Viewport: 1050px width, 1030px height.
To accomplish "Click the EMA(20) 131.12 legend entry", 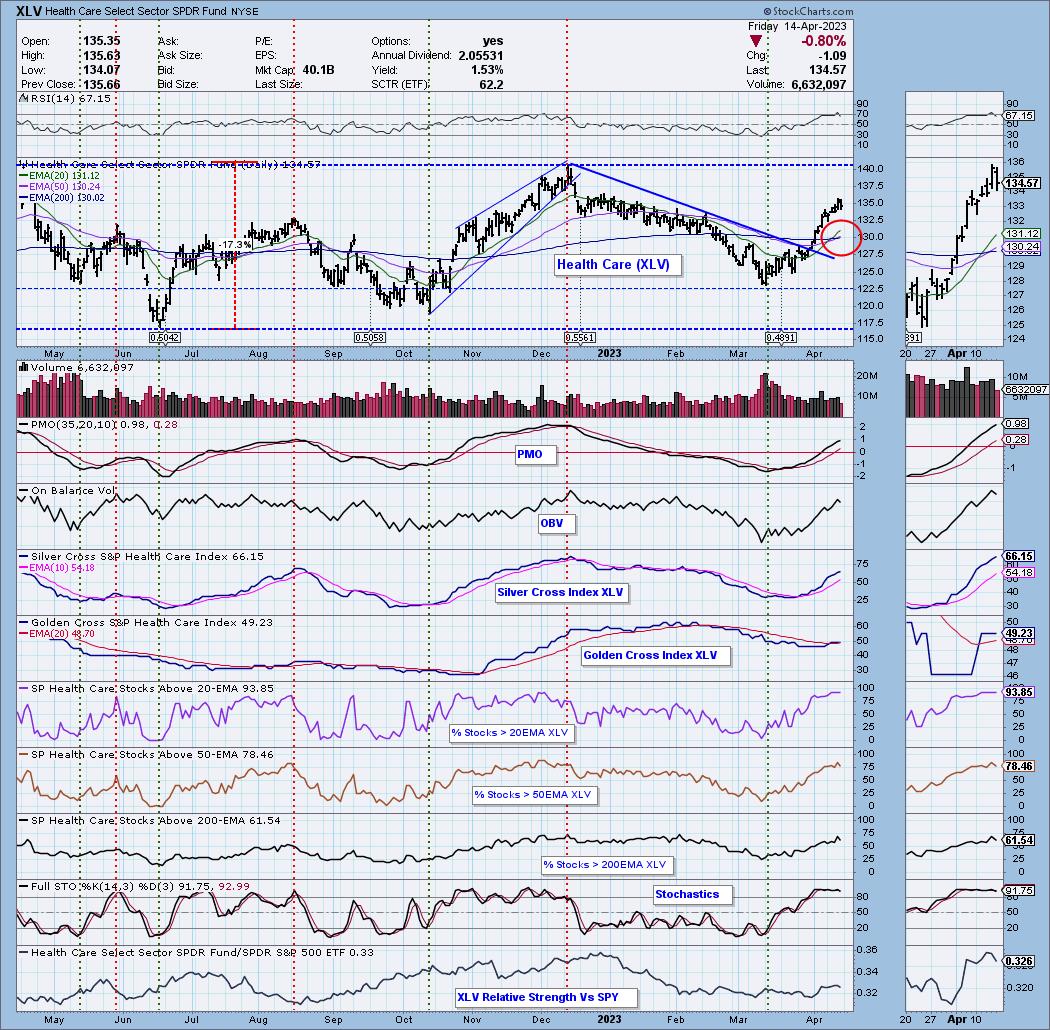I will point(59,175).
